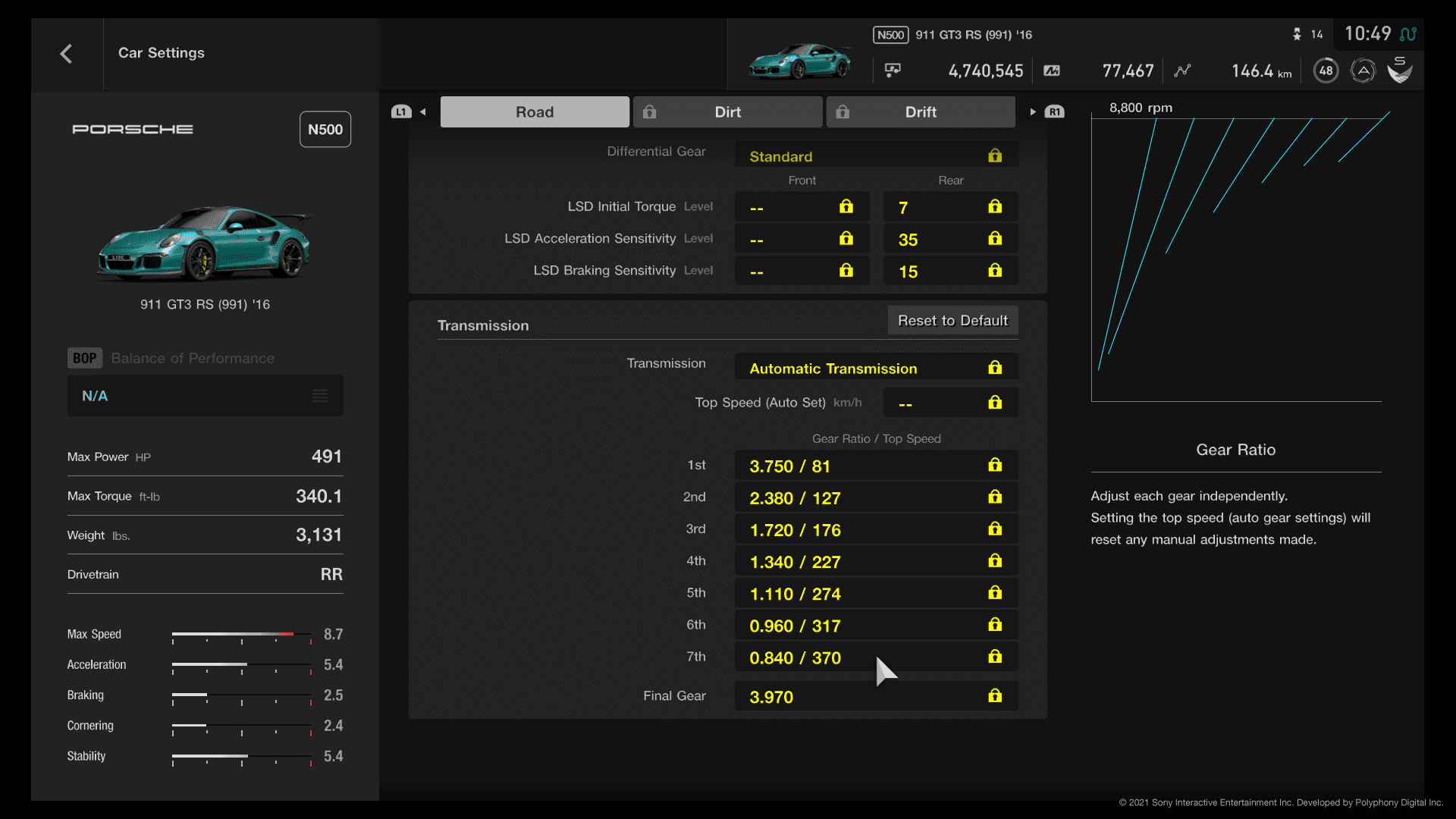Click lock icon on Dirt tab
Viewport: 1456px width, 819px height.
coord(650,112)
